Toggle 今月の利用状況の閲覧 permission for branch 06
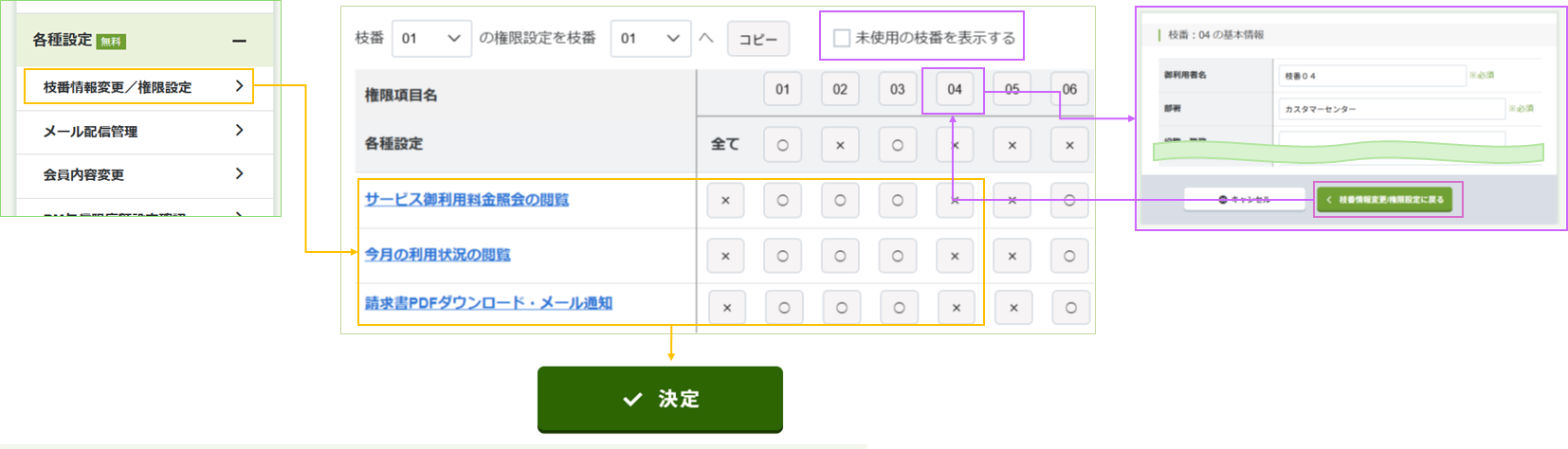 tap(1069, 256)
